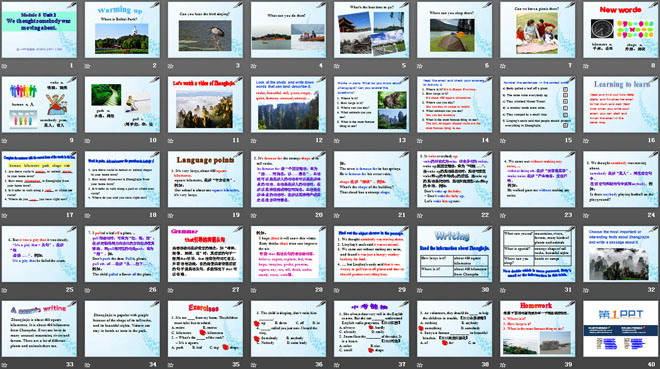Click the slide number 21 label

(402, 215)
